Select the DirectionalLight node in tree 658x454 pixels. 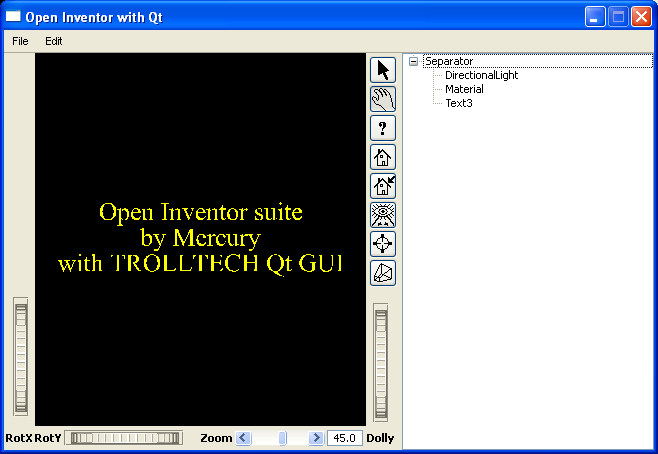(x=481, y=75)
